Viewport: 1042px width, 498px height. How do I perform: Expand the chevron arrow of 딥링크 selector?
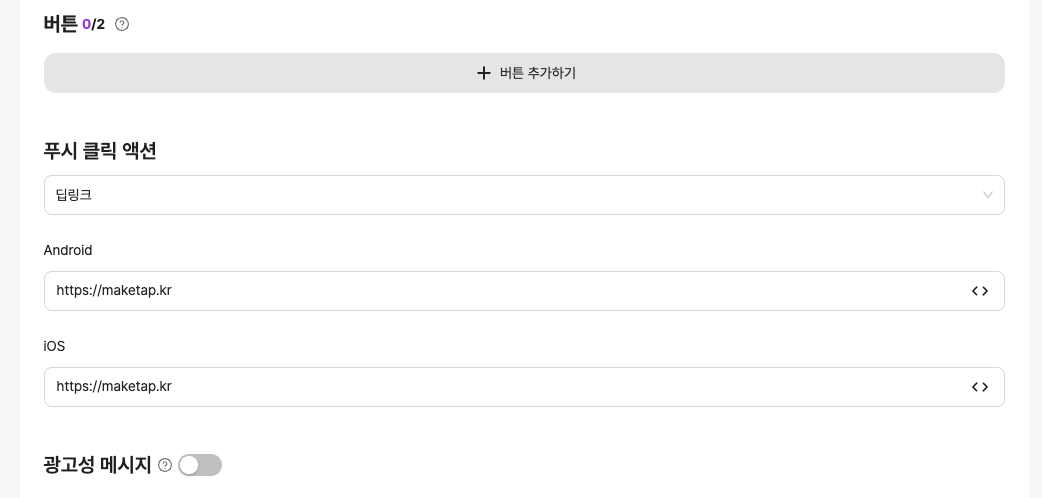987,195
